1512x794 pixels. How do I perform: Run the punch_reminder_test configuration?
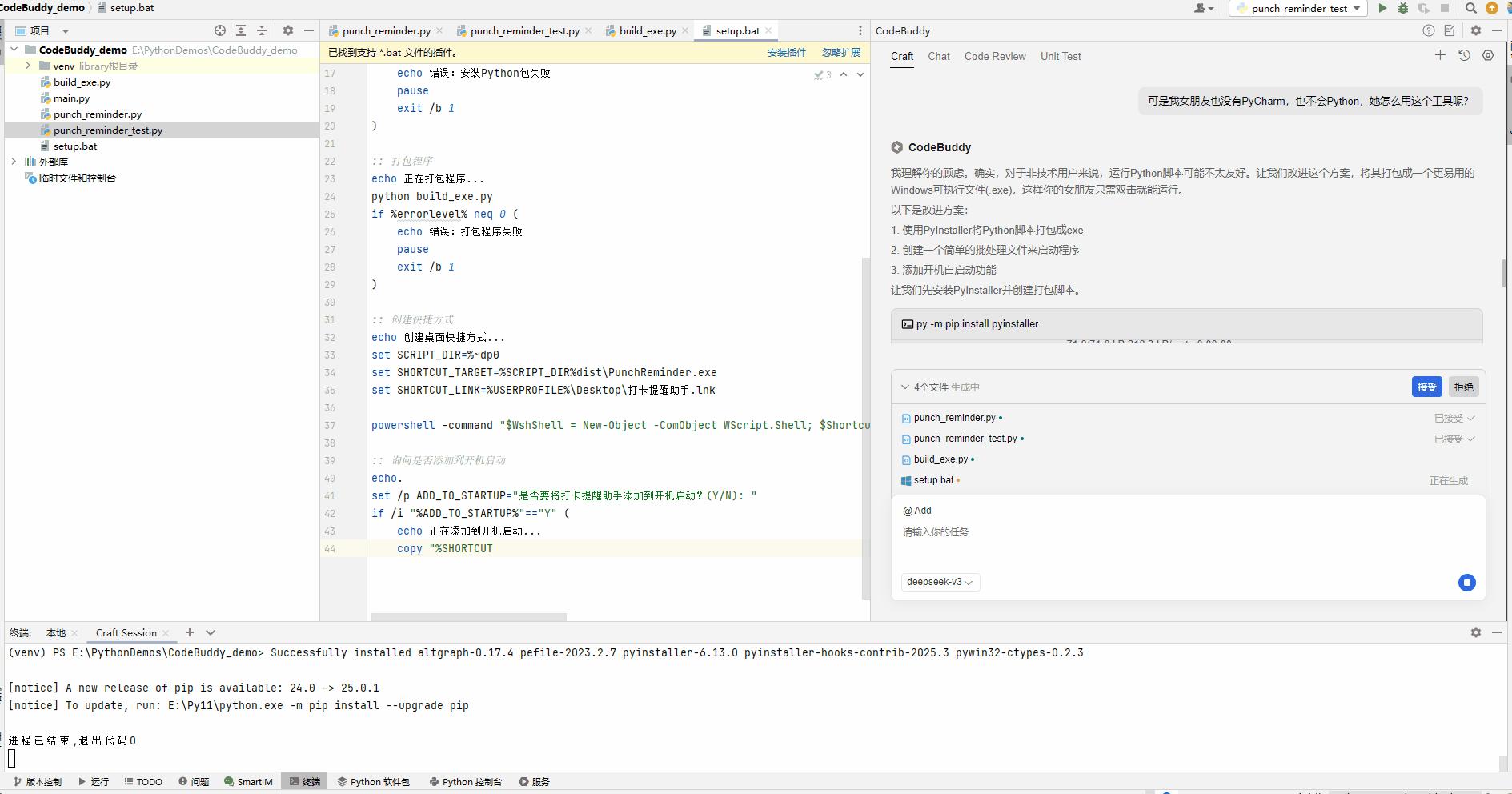[x=1382, y=8]
